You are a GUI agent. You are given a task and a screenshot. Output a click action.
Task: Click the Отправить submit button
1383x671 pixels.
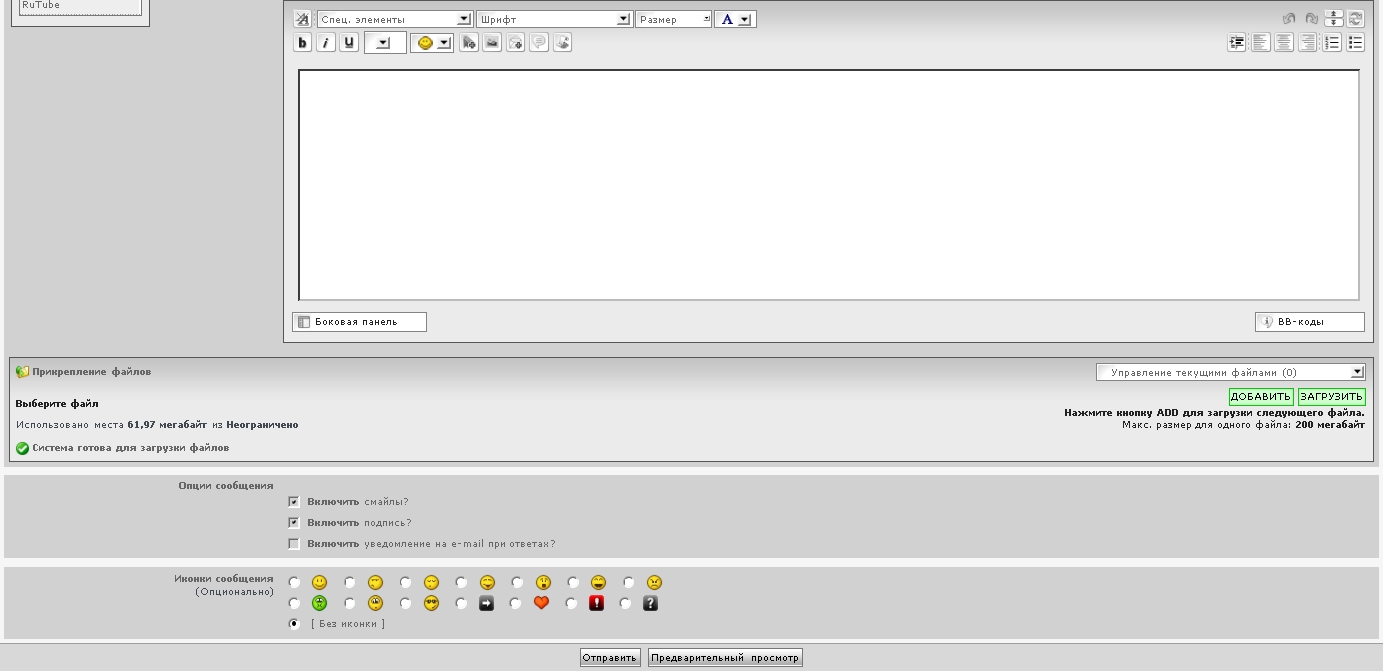coord(610,658)
